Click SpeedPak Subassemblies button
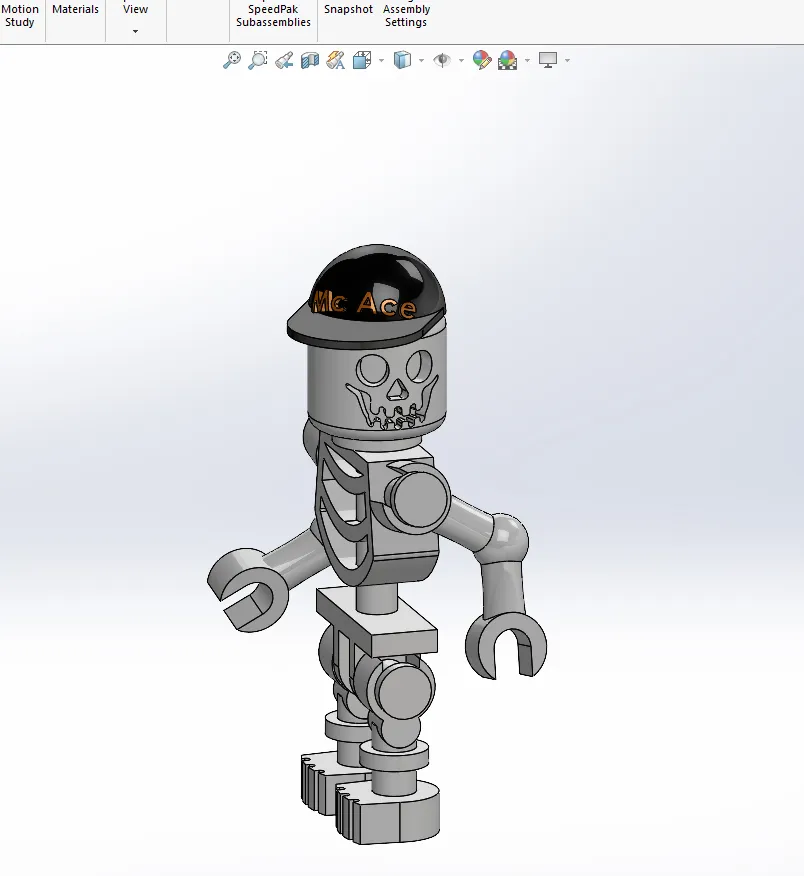The width and height of the screenshot is (804, 876). tap(273, 16)
